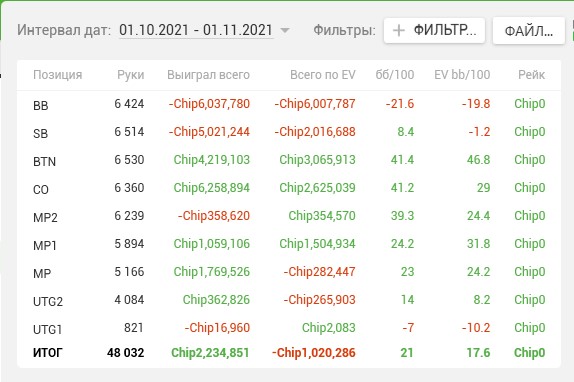Sort by EV bb/100 column header
Image resolution: width=574 pixels, height=382 pixels.
(x=462, y=75)
